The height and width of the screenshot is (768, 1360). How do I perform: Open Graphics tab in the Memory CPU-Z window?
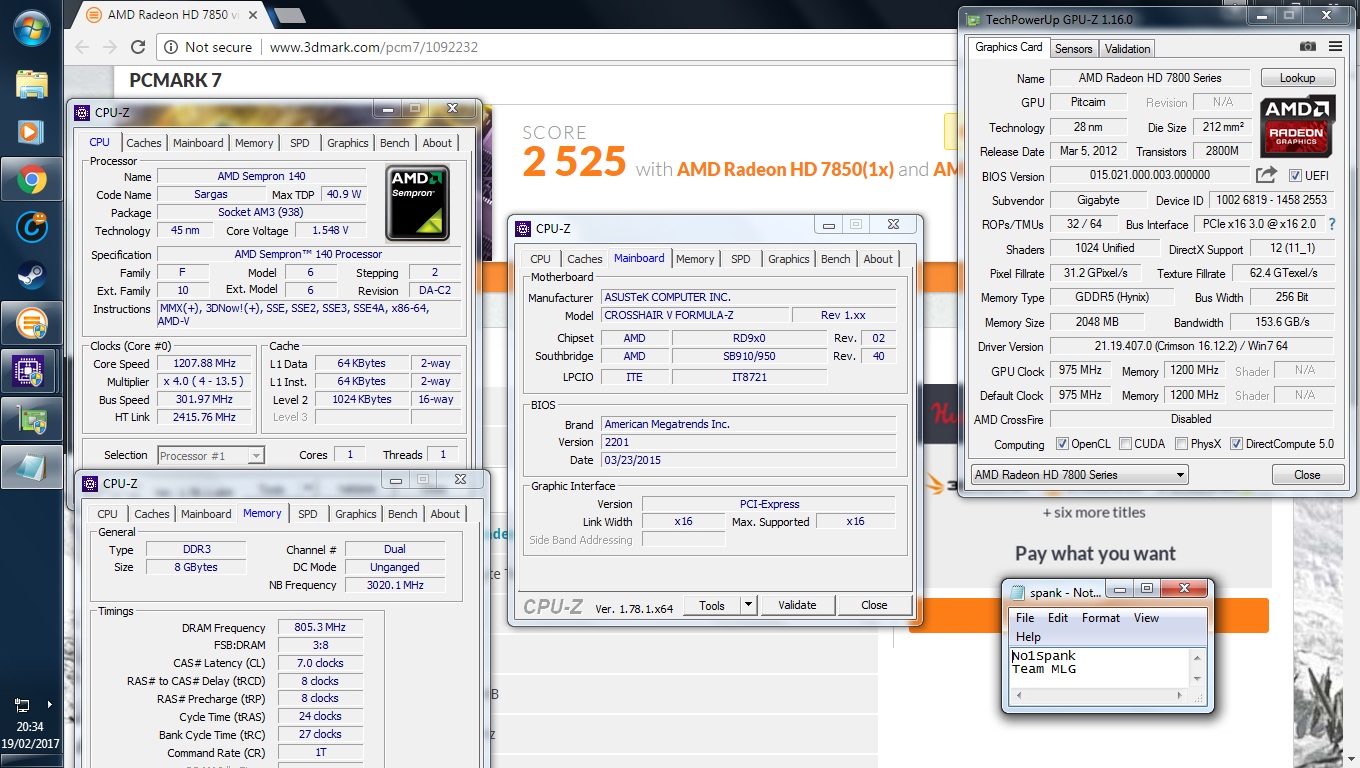356,514
